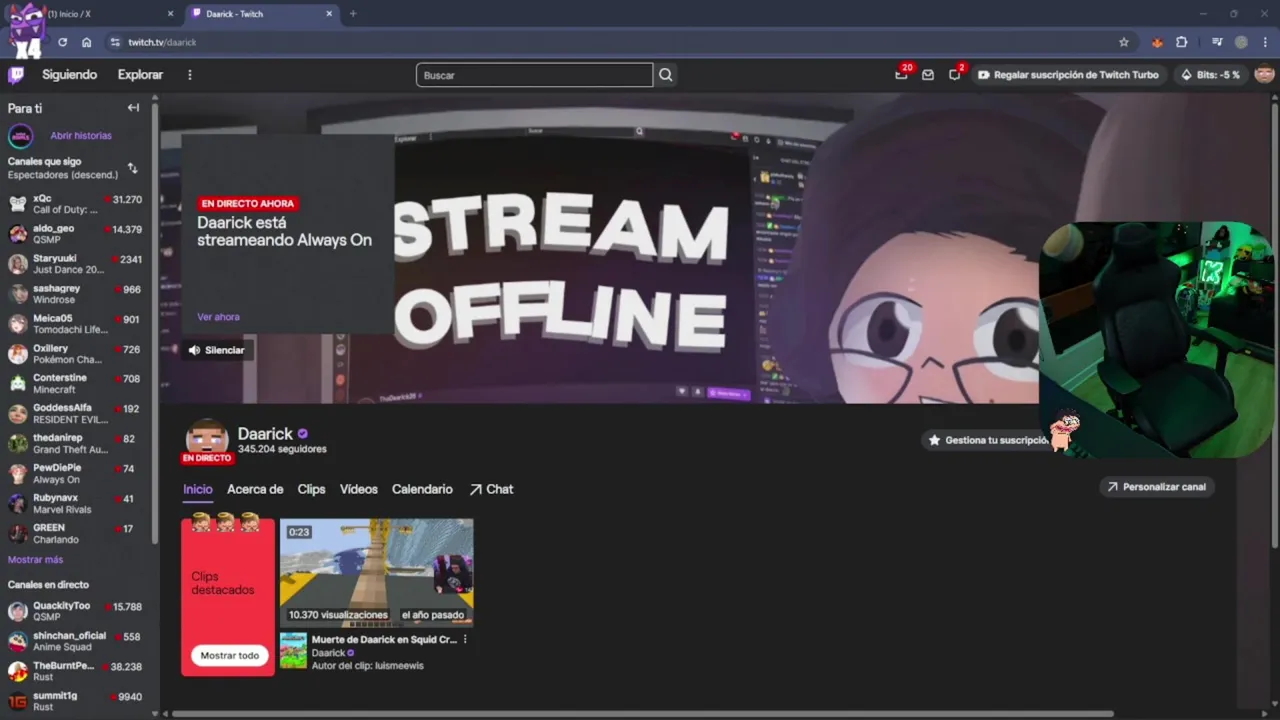Open the Prime loot icon showing 20
This screenshot has height=720, width=1280.
click(x=901, y=74)
